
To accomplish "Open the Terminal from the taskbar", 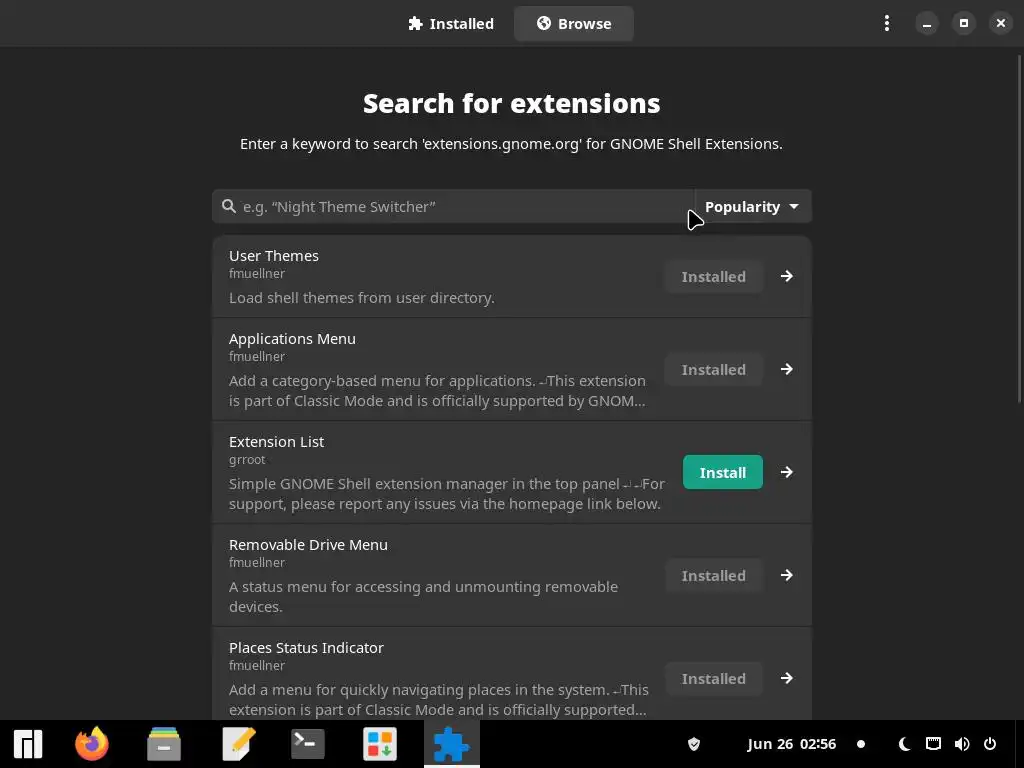I will (308, 744).
